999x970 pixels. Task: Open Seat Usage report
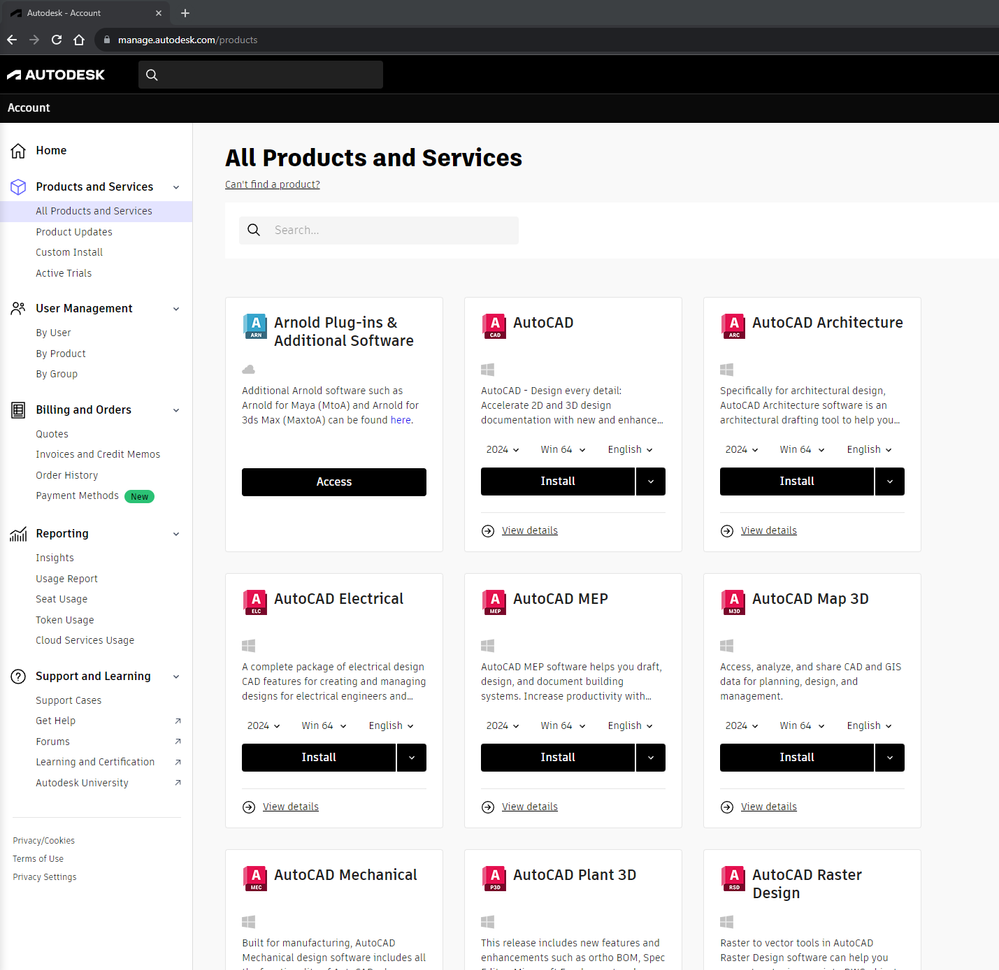(62, 599)
